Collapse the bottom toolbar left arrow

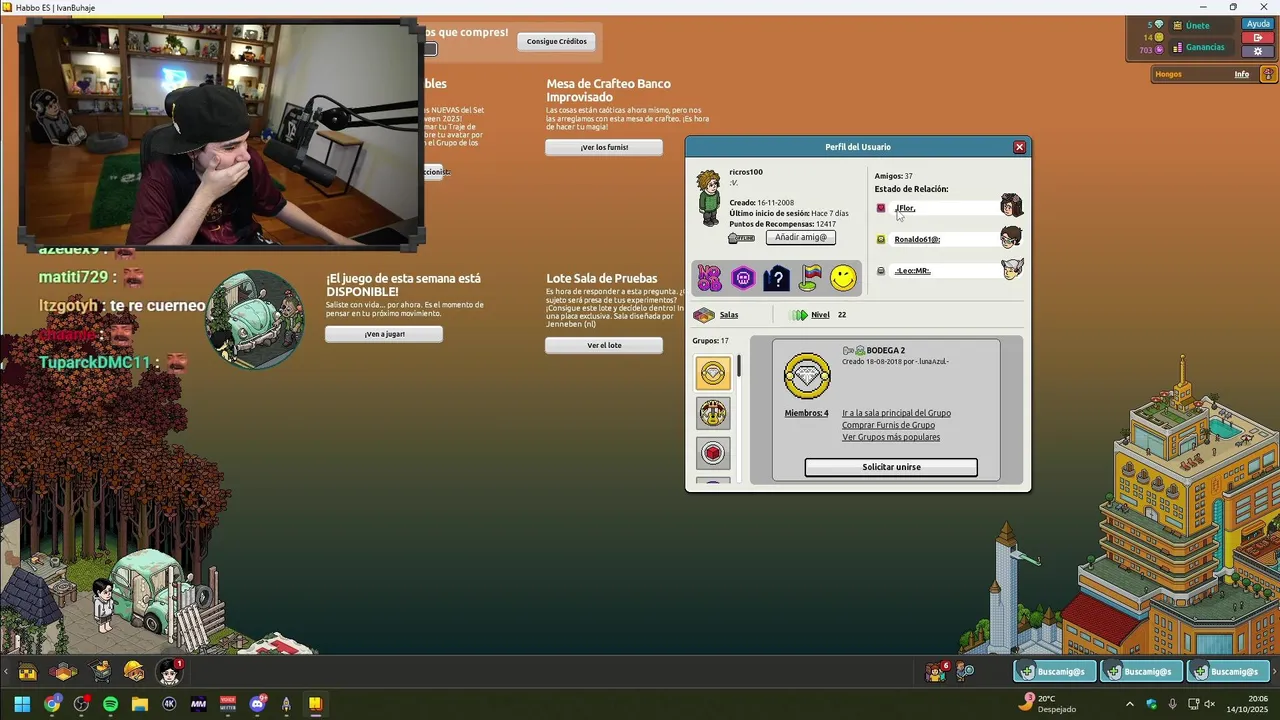[x=6, y=672]
